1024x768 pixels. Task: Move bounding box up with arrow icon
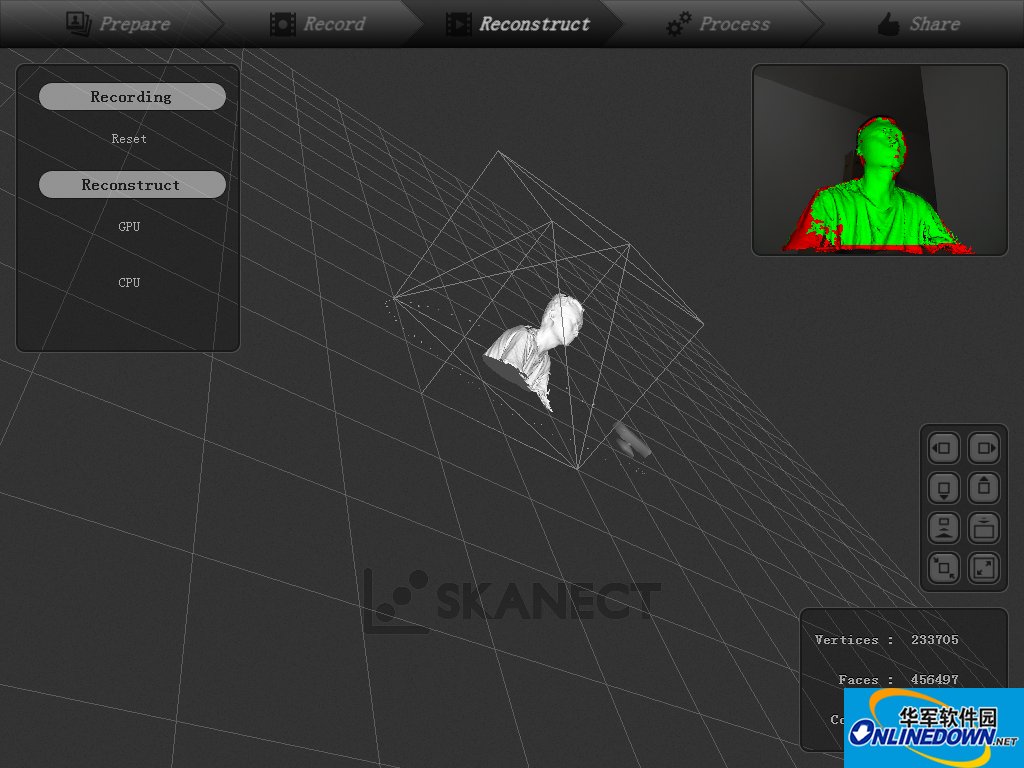(x=984, y=488)
